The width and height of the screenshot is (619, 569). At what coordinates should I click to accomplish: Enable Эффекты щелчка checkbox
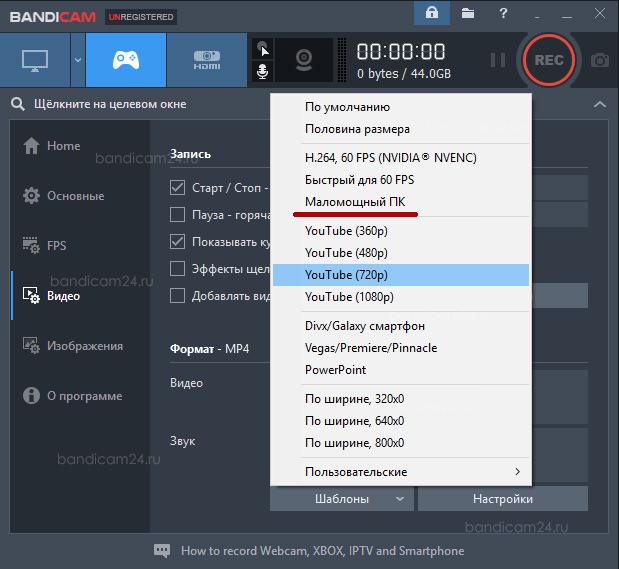click(177, 269)
